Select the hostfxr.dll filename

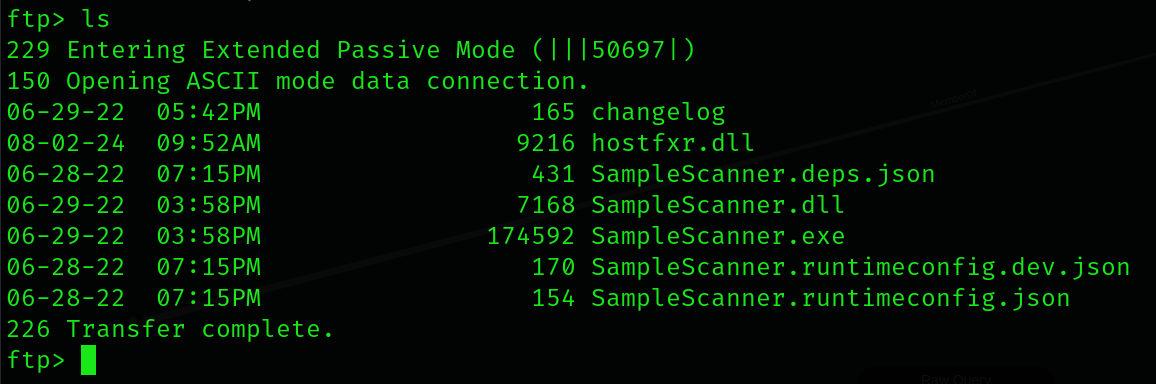673,143
